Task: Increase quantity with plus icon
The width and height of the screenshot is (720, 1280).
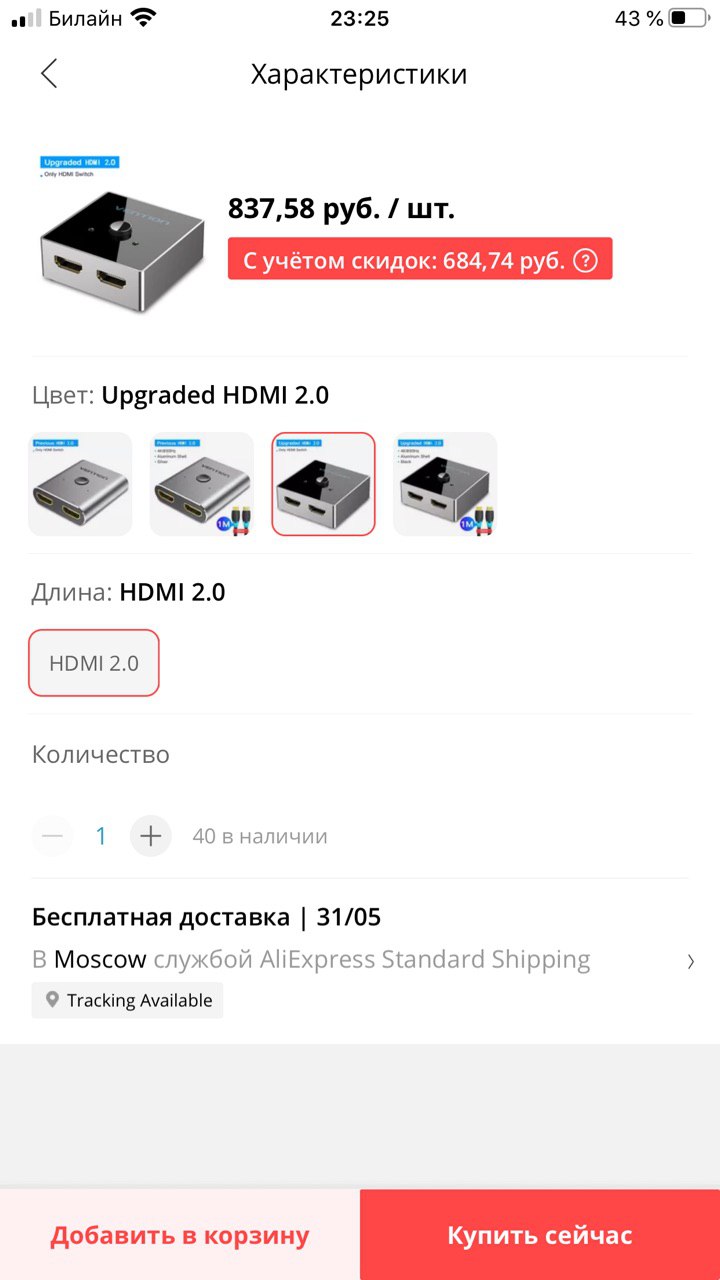Action: pyautogui.click(x=151, y=836)
